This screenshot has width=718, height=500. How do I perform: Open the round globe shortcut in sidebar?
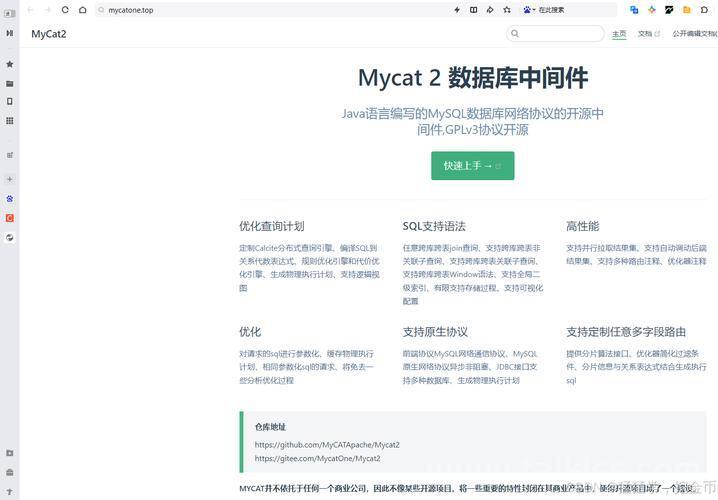(10, 237)
